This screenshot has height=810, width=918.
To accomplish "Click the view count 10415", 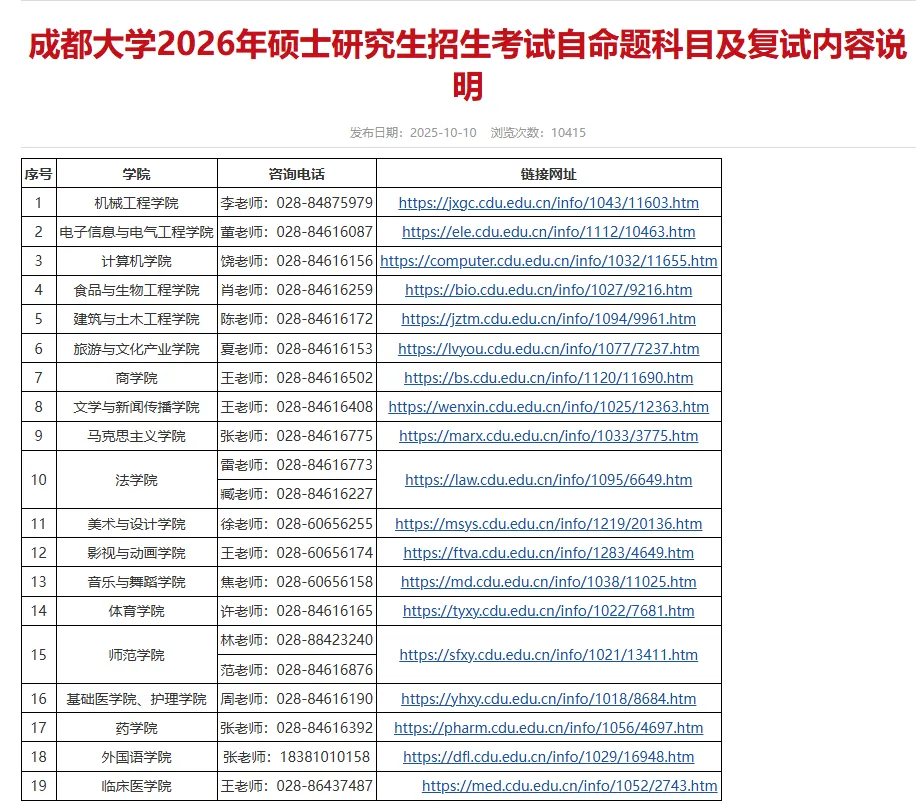I will coord(568,133).
